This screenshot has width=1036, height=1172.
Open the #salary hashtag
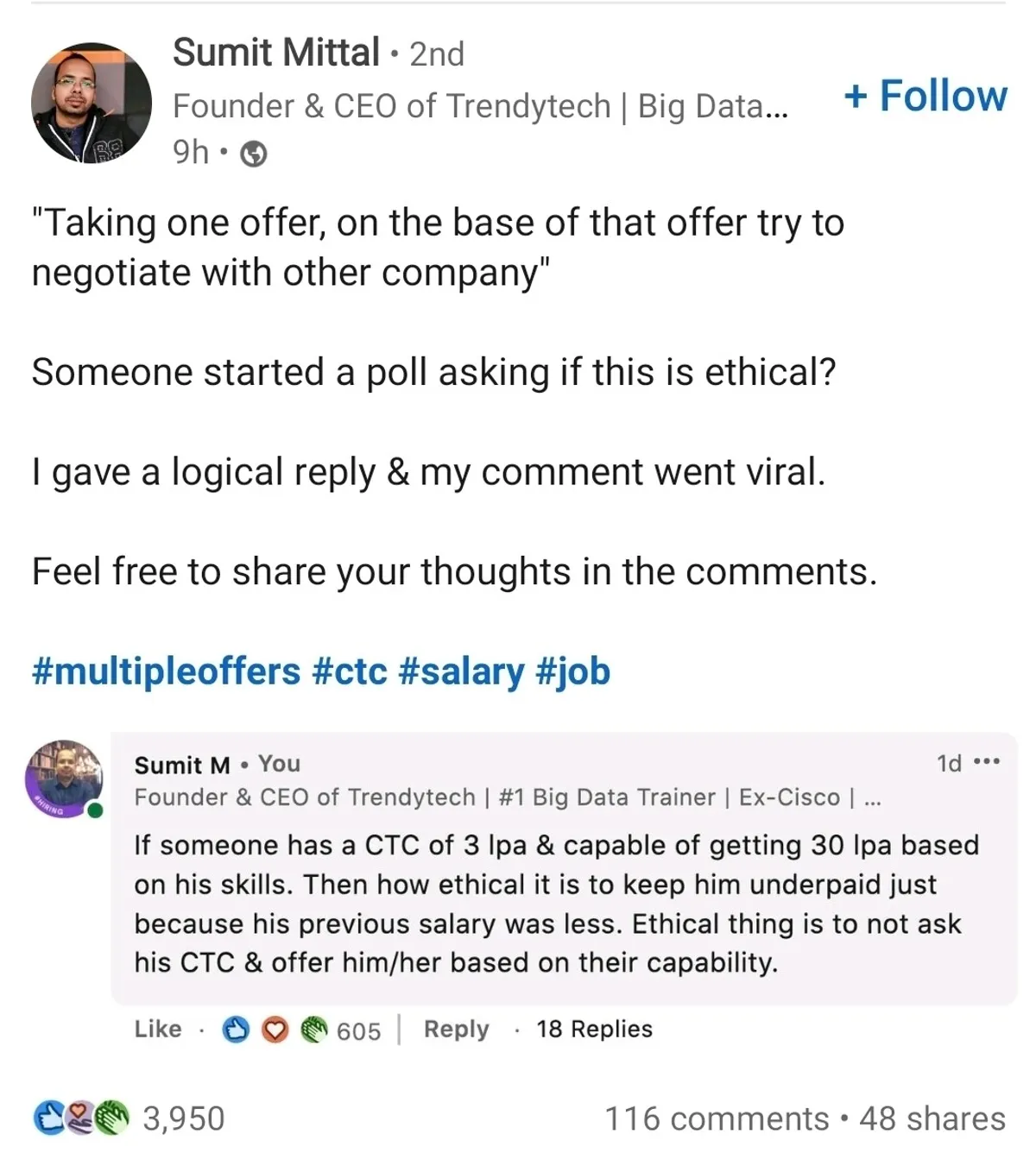click(x=461, y=671)
